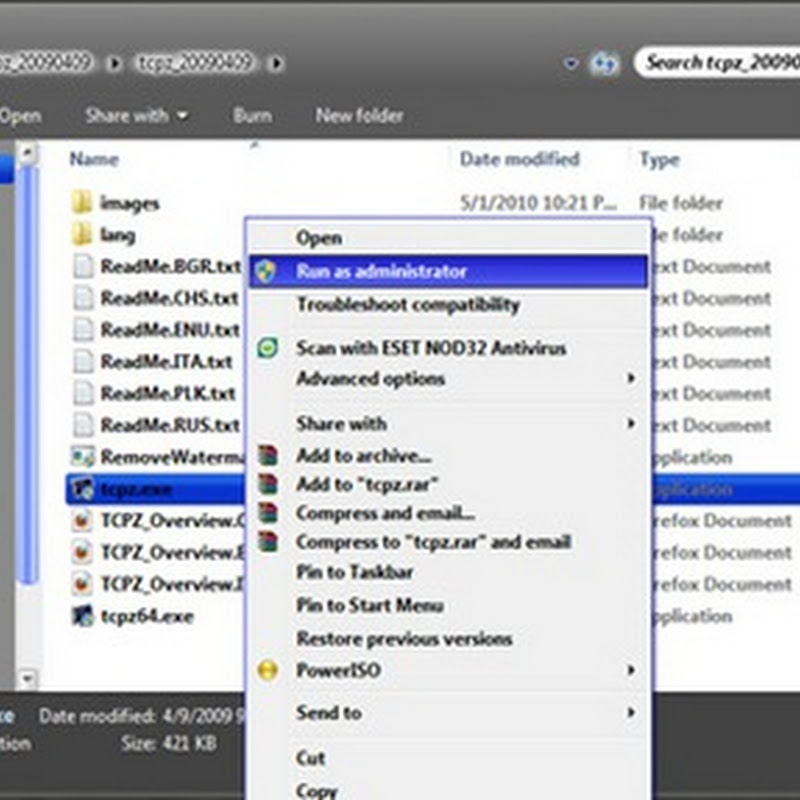Click the navigation pane scroll up arrow
Screen dimensions: 800x800
28,152
